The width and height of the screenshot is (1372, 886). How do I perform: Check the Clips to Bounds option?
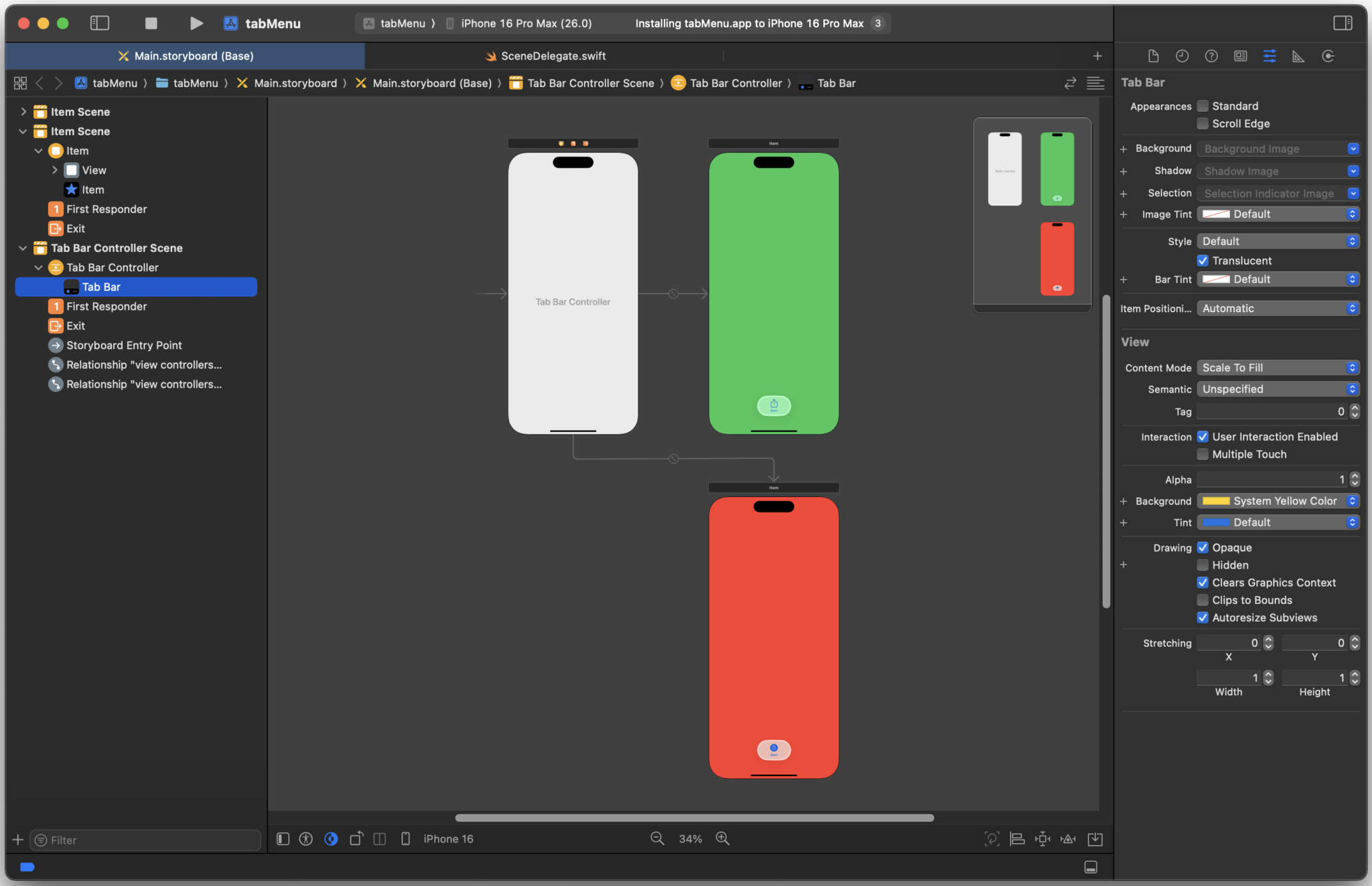pyautogui.click(x=1203, y=600)
